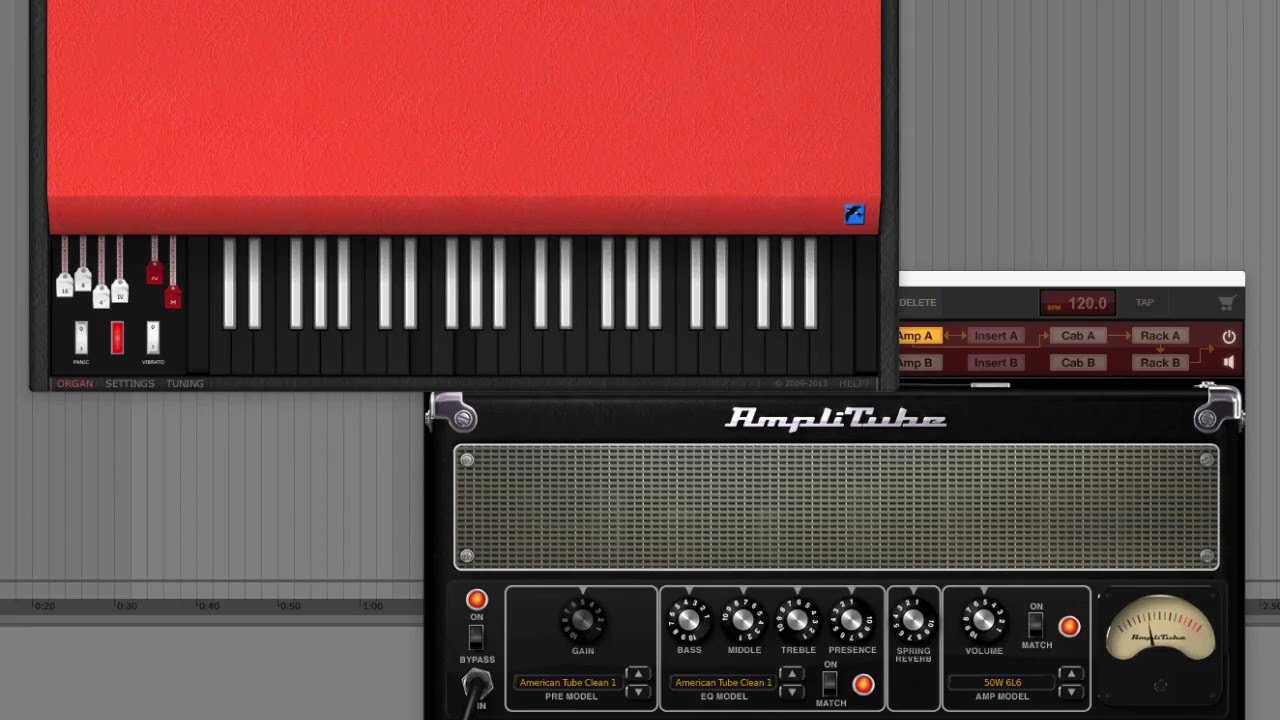Pull the 4' organ drawbar
1280x720 pixels.
click(101, 296)
